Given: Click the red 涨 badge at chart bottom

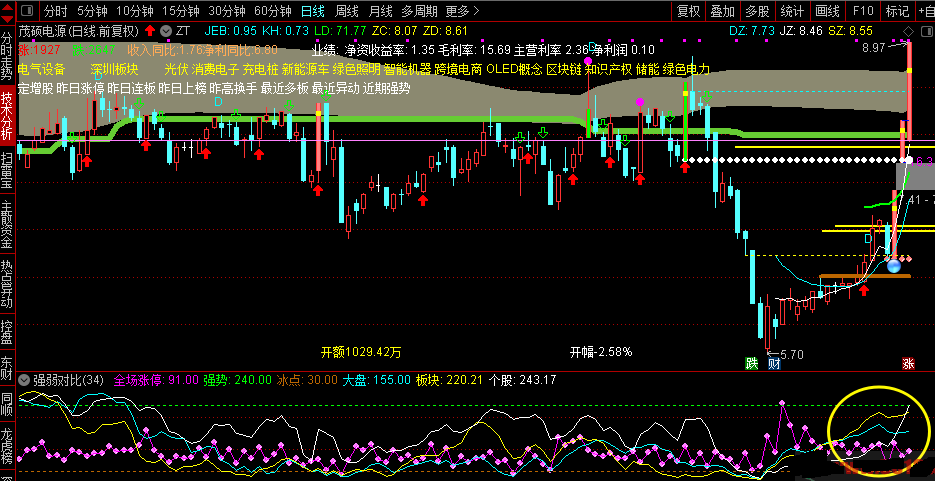Looking at the screenshot, I should (x=908, y=363).
